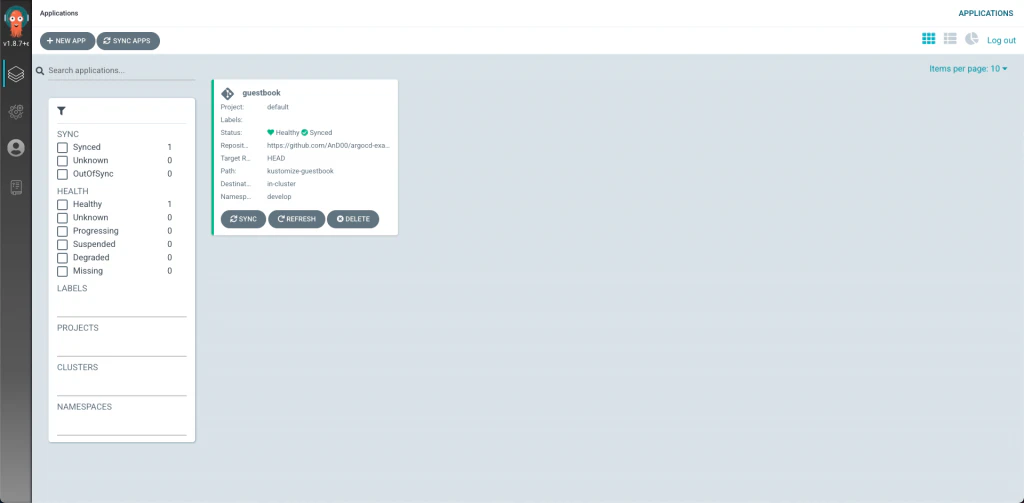Check the Unknown sync status filter
This screenshot has width=1024, height=503.
point(63,161)
